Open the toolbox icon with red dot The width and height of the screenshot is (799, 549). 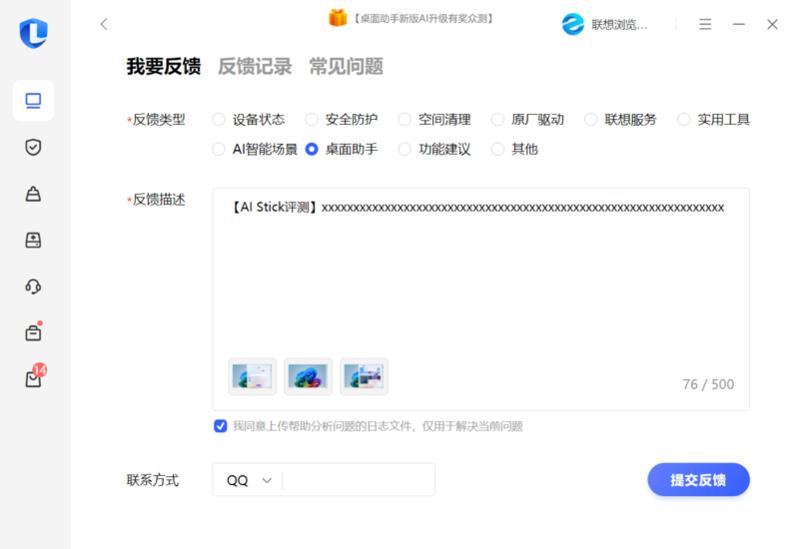(x=33, y=333)
